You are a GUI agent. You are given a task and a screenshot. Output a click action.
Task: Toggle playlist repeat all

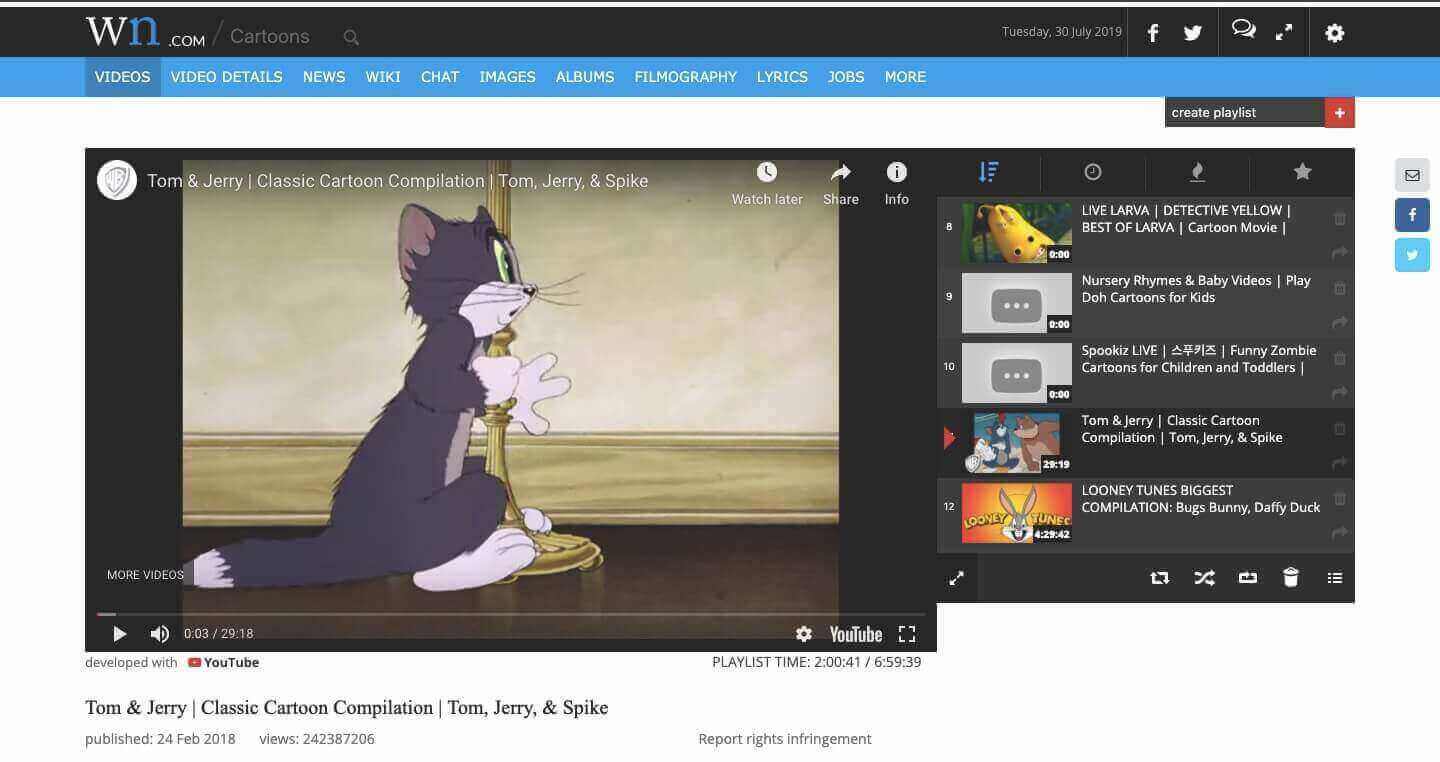(1160, 577)
